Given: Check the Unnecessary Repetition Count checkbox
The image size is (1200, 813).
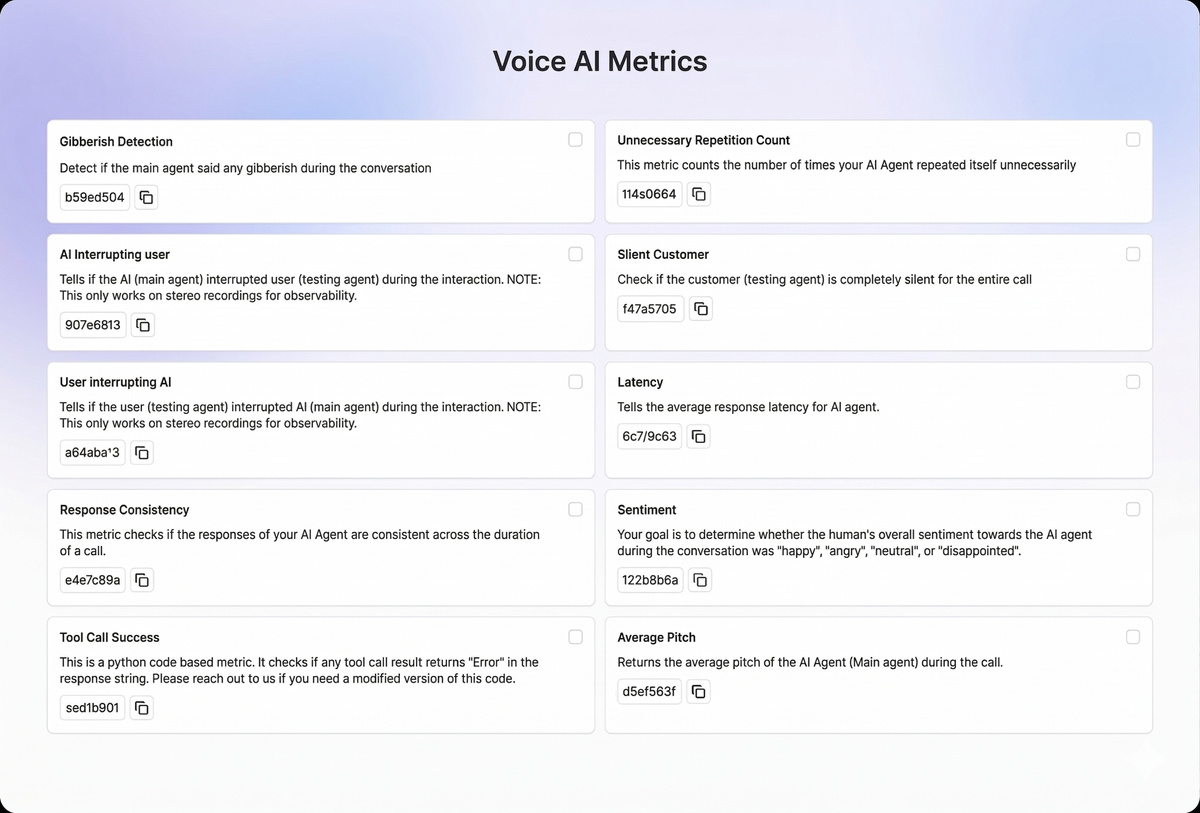Looking at the screenshot, I should pyautogui.click(x=1133, y=140).
